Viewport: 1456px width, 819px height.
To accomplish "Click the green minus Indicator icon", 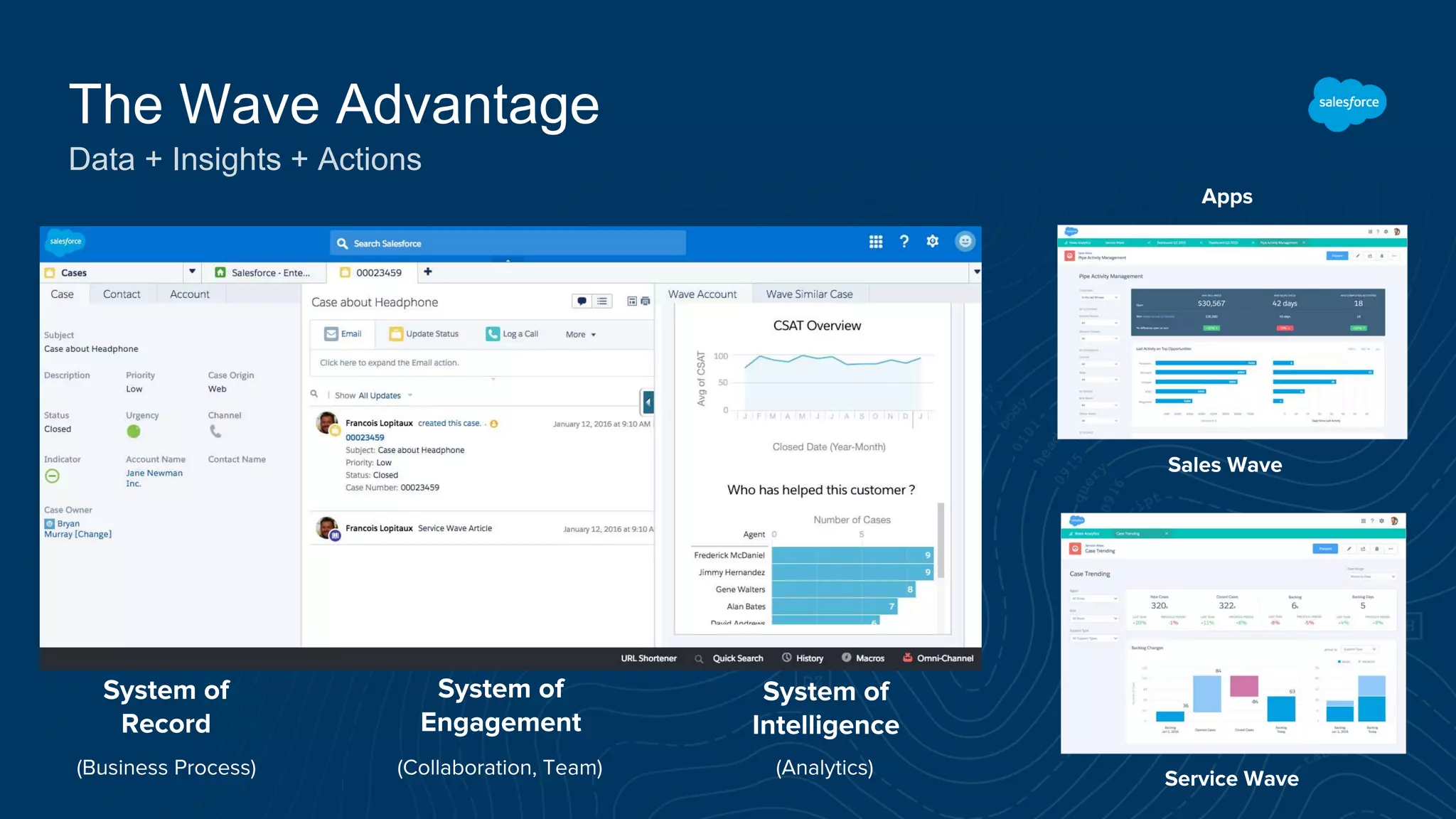I will click(x=52, y=476).
